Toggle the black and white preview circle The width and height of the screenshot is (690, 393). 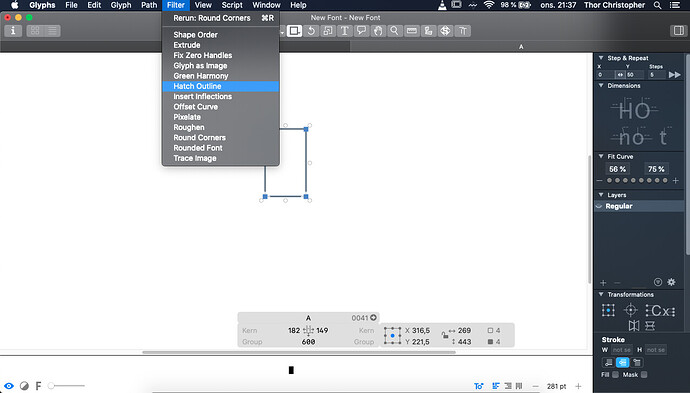[24, 386]
